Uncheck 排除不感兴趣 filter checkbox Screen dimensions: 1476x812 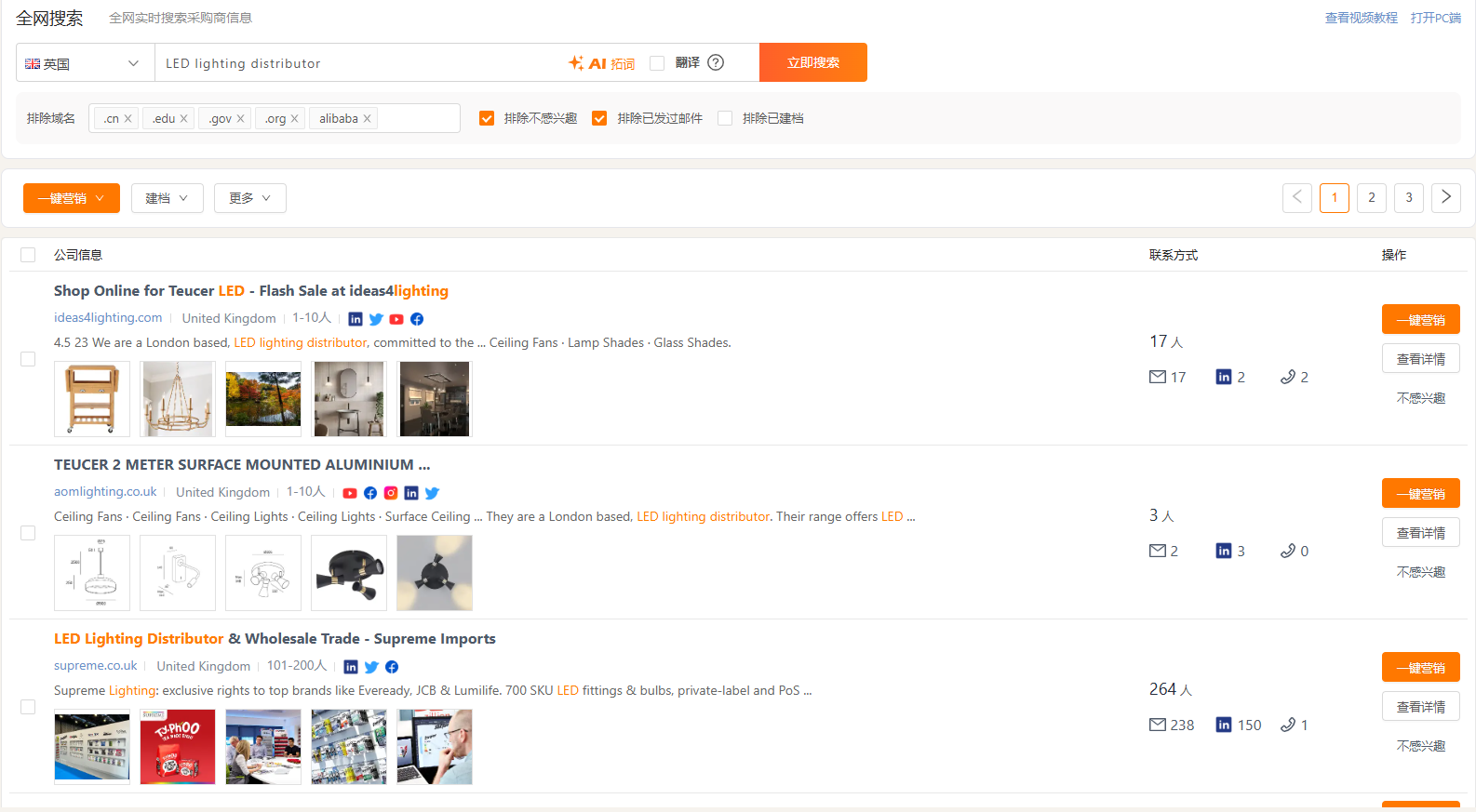487,118
